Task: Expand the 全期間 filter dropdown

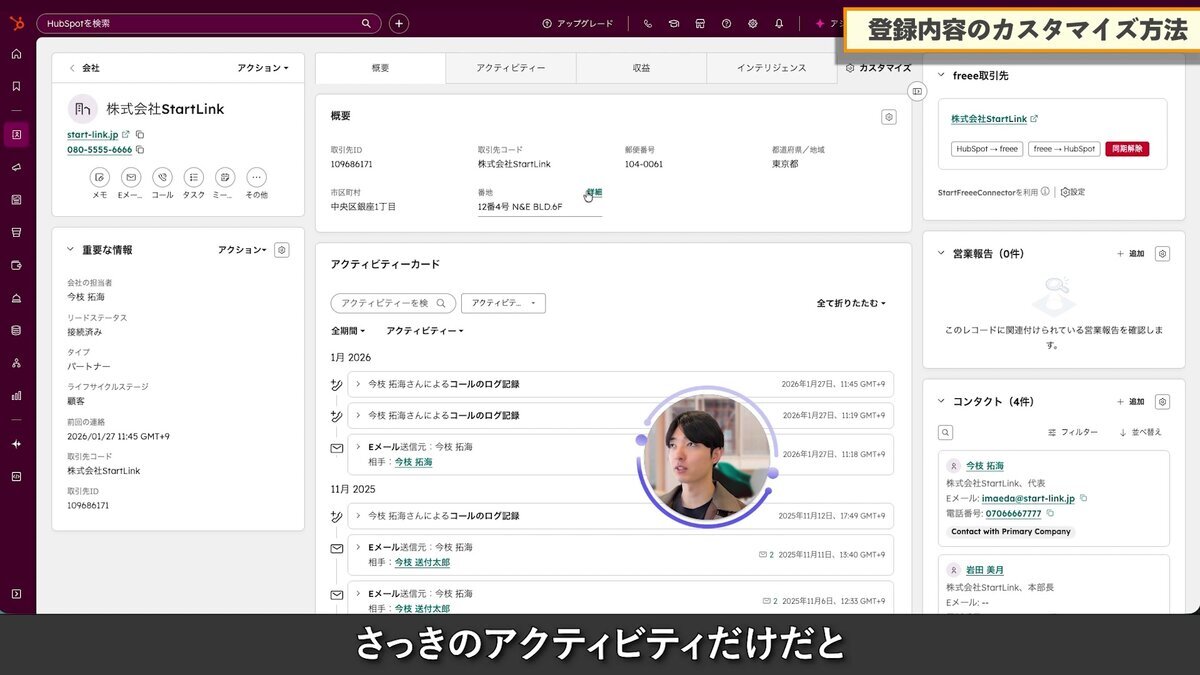Action: (346, 329)
